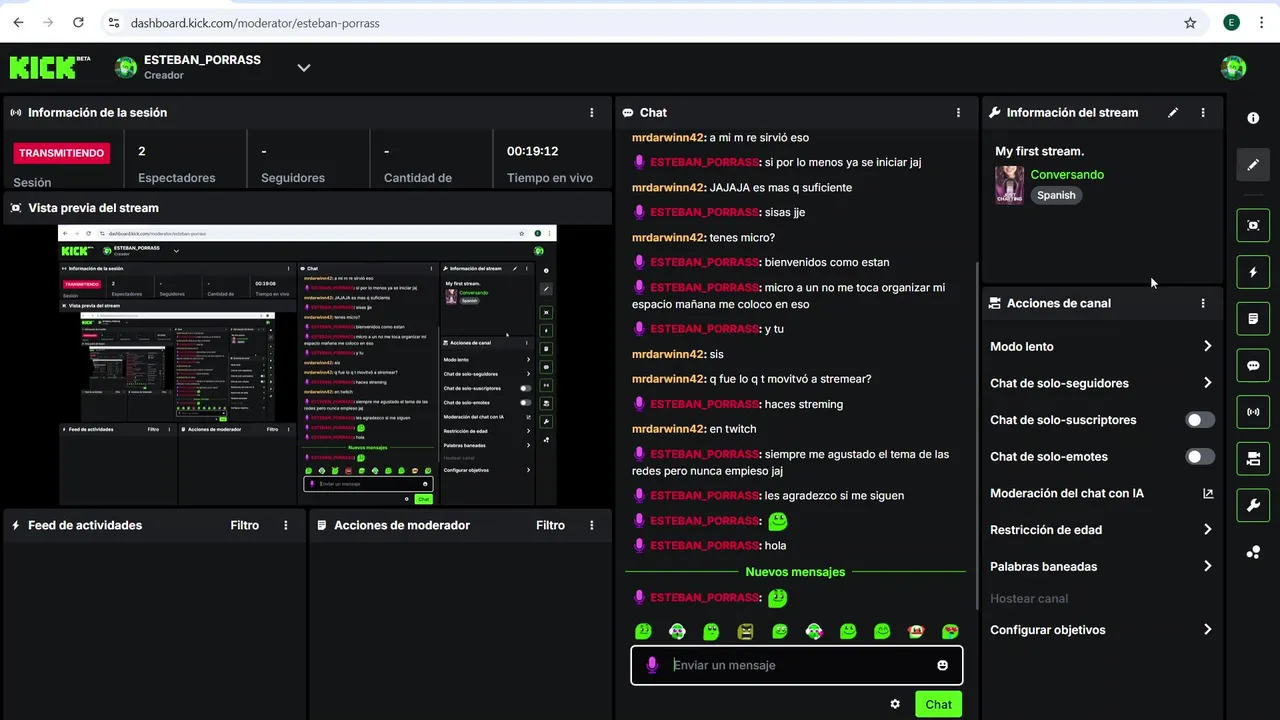Toggle the camera channel actions sidebar icon
Viewport: 1280px width, 720px height.
click(1253, 459)
